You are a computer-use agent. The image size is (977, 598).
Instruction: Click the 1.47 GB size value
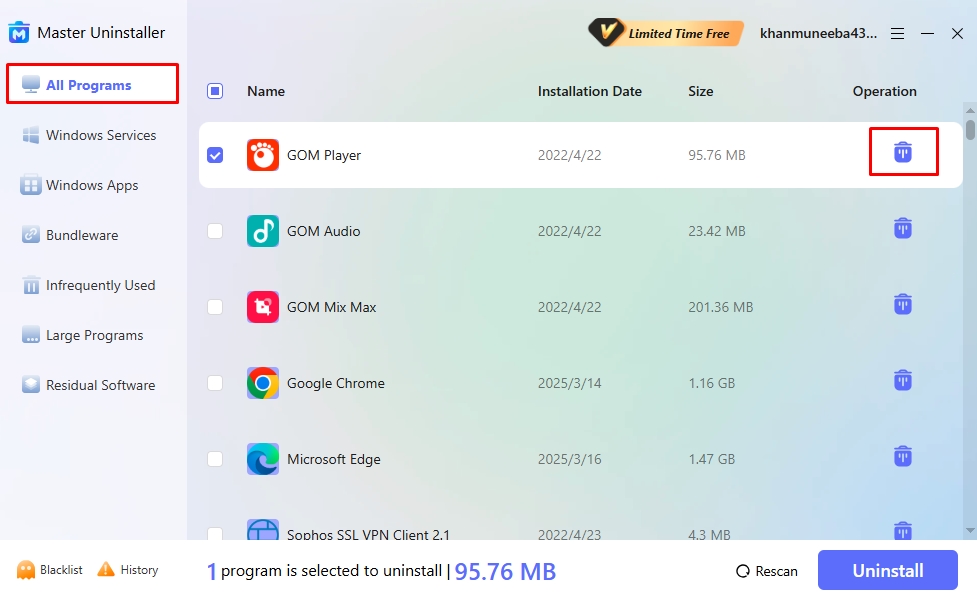click(712, 459)
